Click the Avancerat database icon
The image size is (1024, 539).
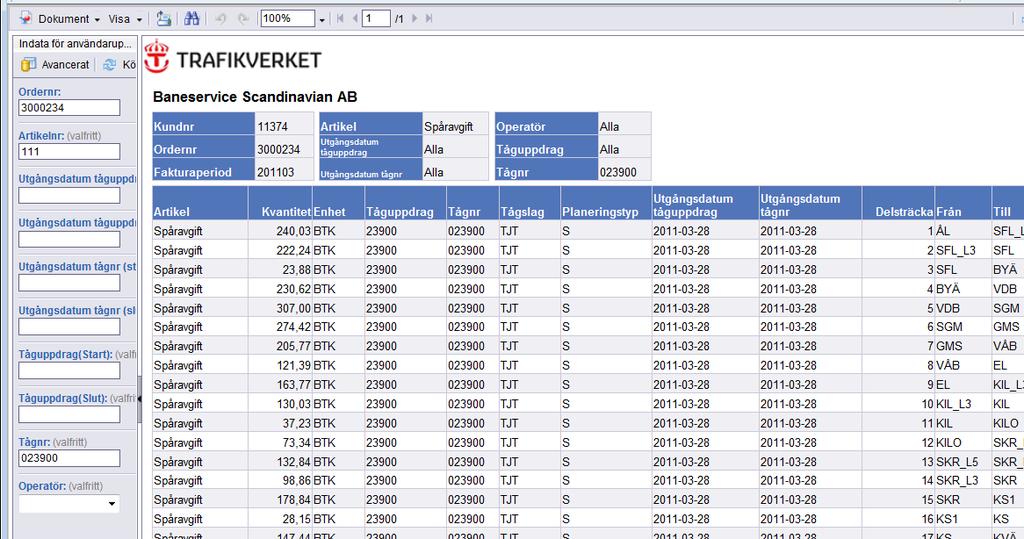(x=28, y=65)
